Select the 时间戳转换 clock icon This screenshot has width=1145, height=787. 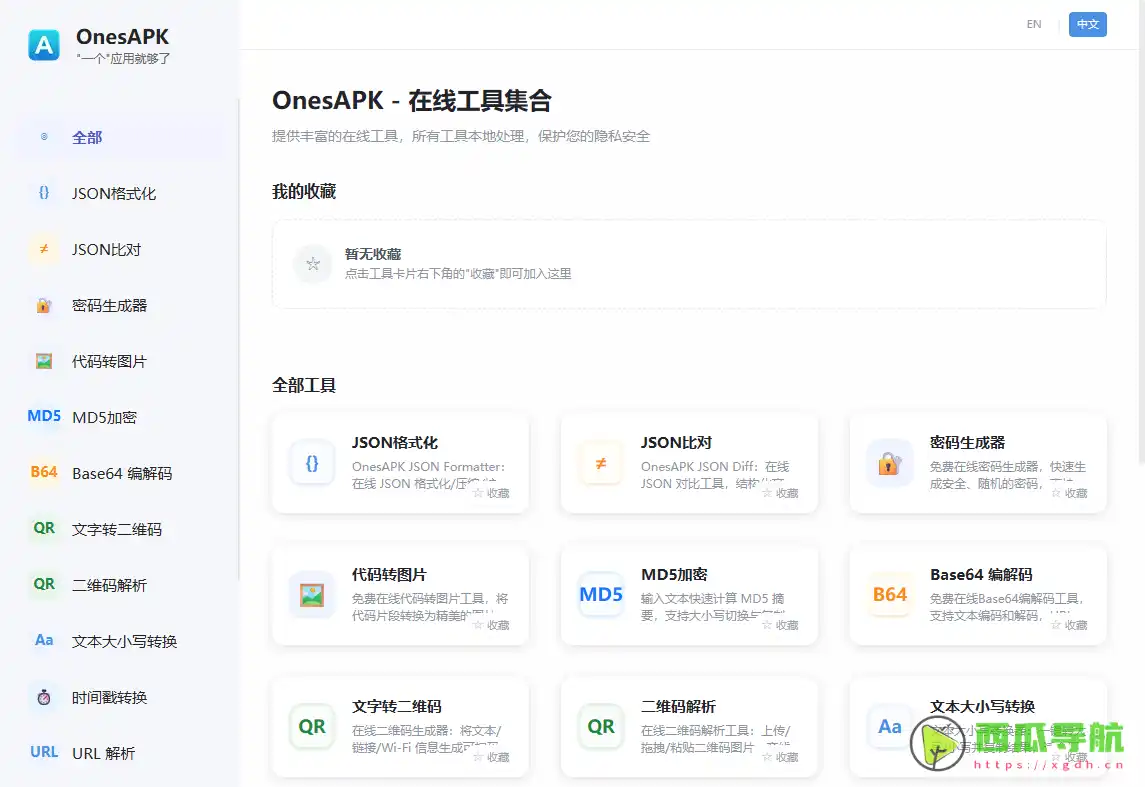43,697
